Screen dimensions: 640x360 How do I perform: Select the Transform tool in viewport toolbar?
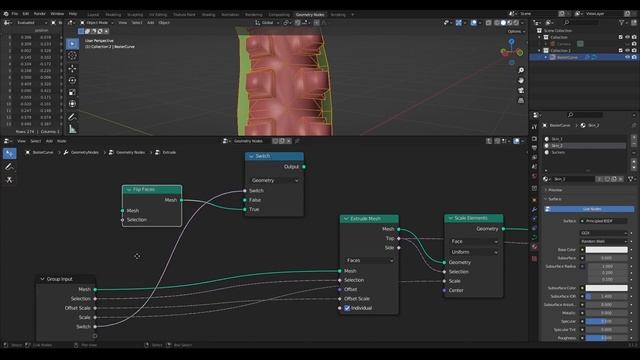click(x=72, y=104)
